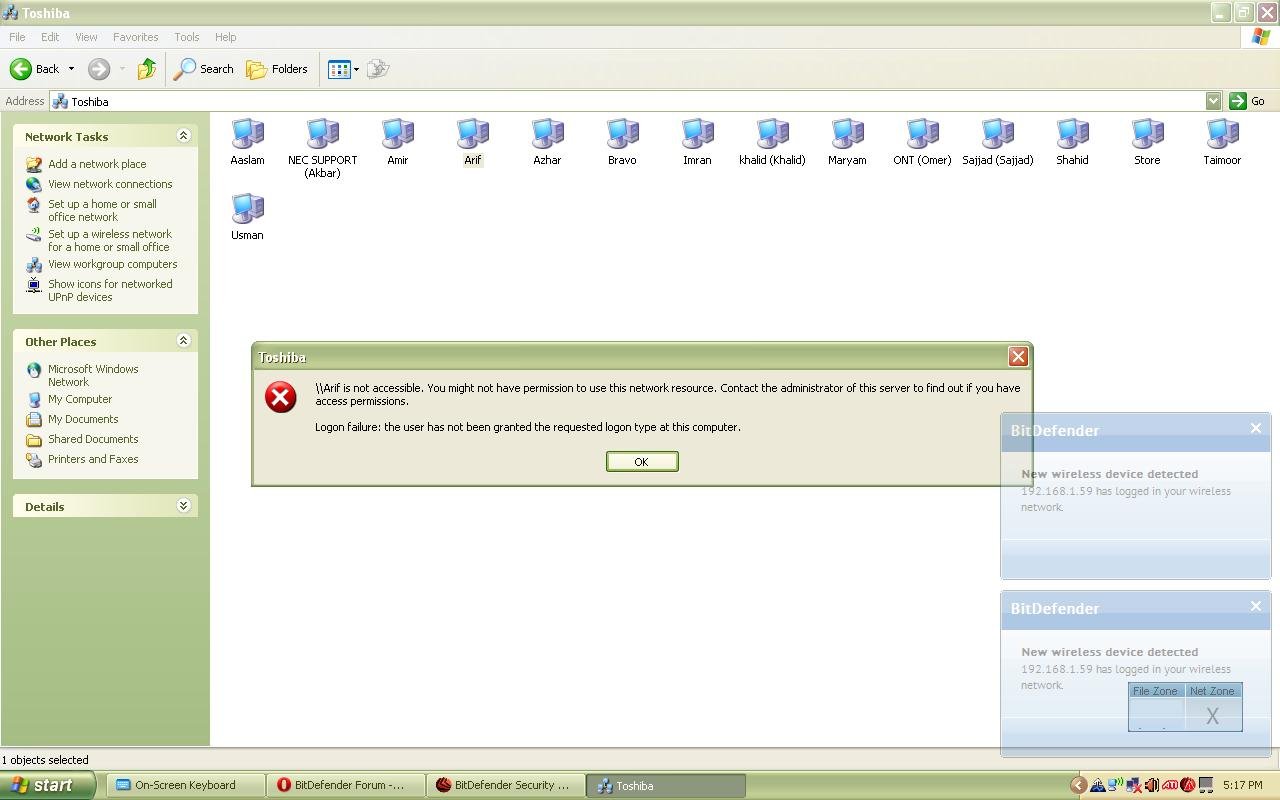Screen dimensions: 1280x800
Task: Open the File menu
Action: [x=17, y=37]
